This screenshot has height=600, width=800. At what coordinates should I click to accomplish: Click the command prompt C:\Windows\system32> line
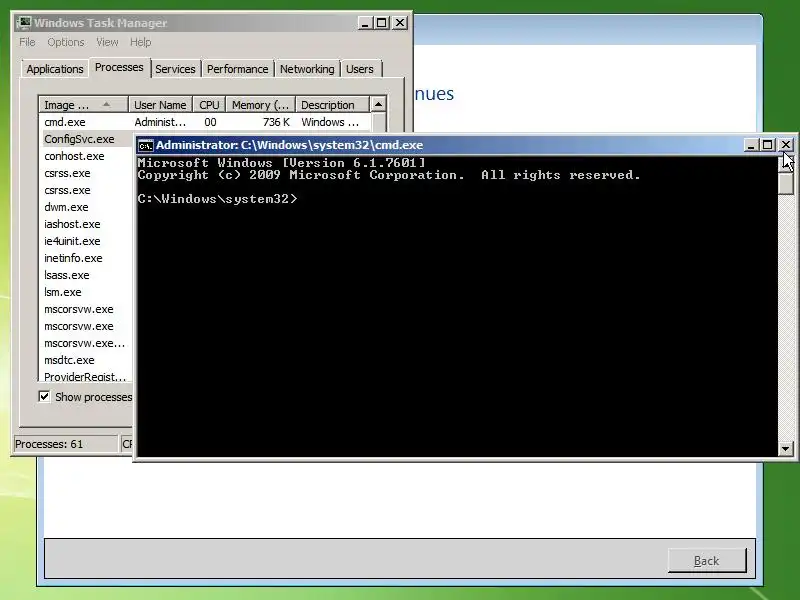[x=217, y=199]
